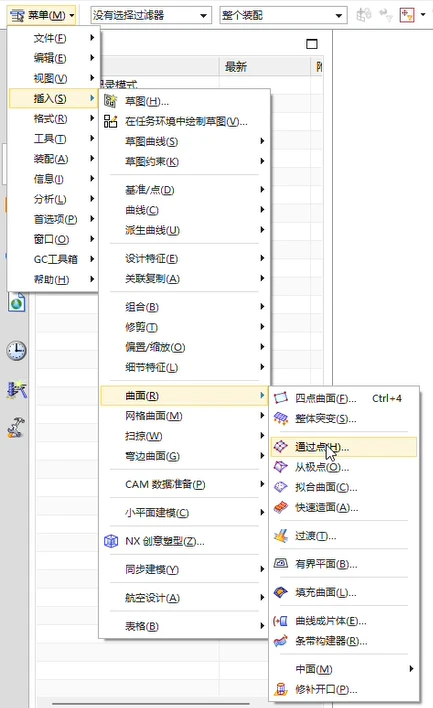433x708 pixels.
Task: Expand the 首选项(P) submenu
Action: click(x=54, y=219)
